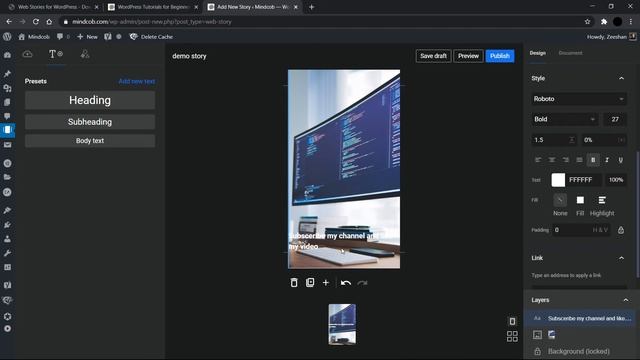This screenshot has height=360, width=640.
Task: Toggle bold text formatting
Action: [x=593, y=160]
